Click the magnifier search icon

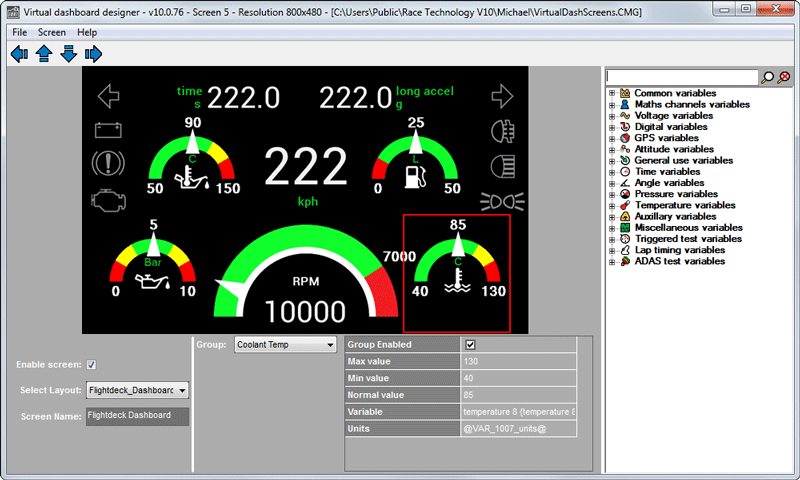click(x=768, y=77)
